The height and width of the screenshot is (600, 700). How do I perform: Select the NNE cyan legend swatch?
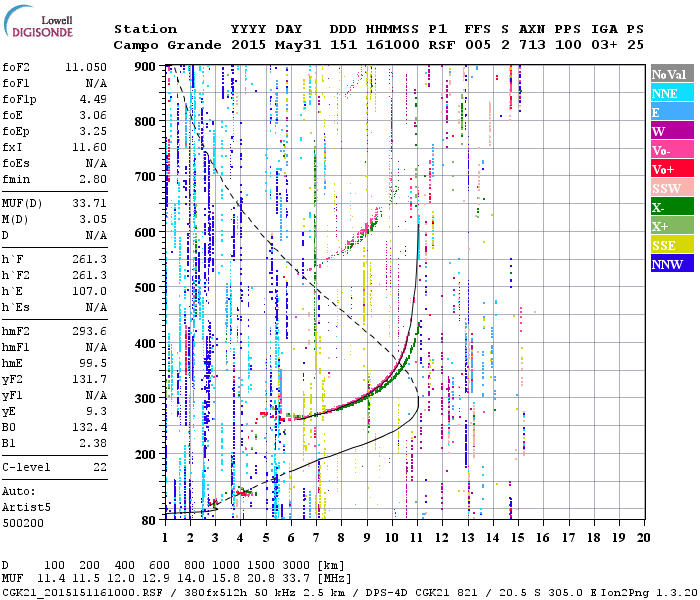(x=672, y=93)
